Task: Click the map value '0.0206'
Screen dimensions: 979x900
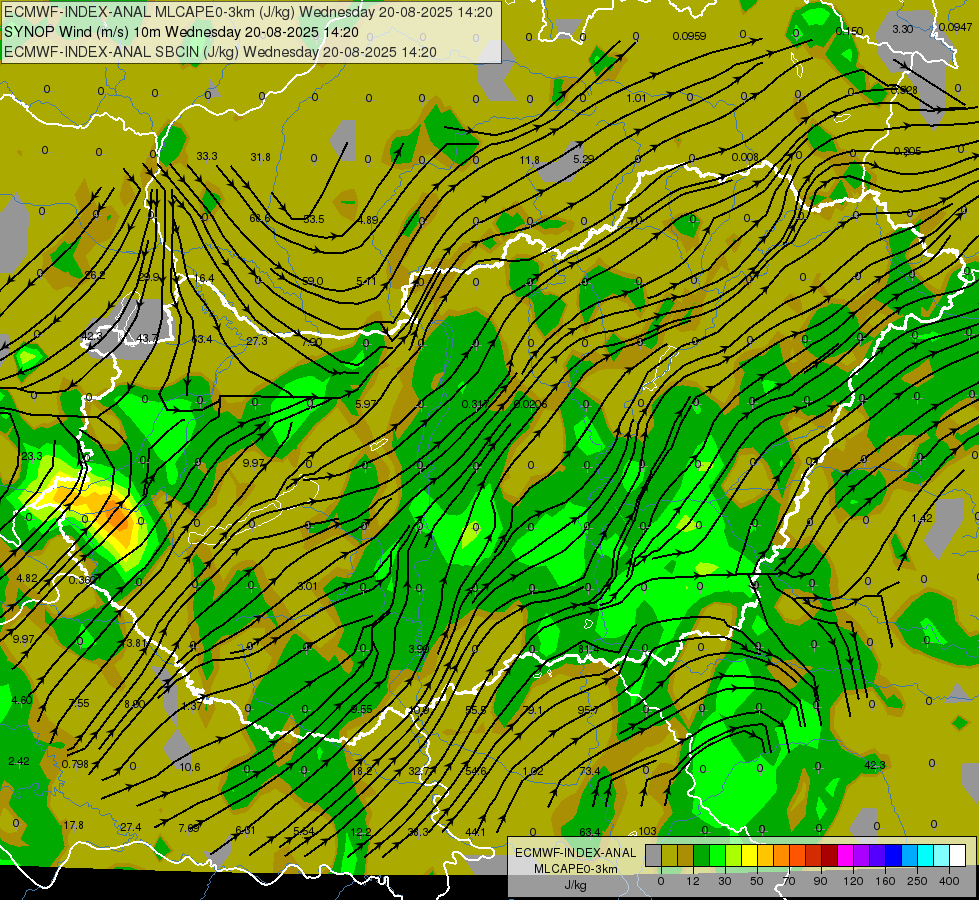Action: 530,404
